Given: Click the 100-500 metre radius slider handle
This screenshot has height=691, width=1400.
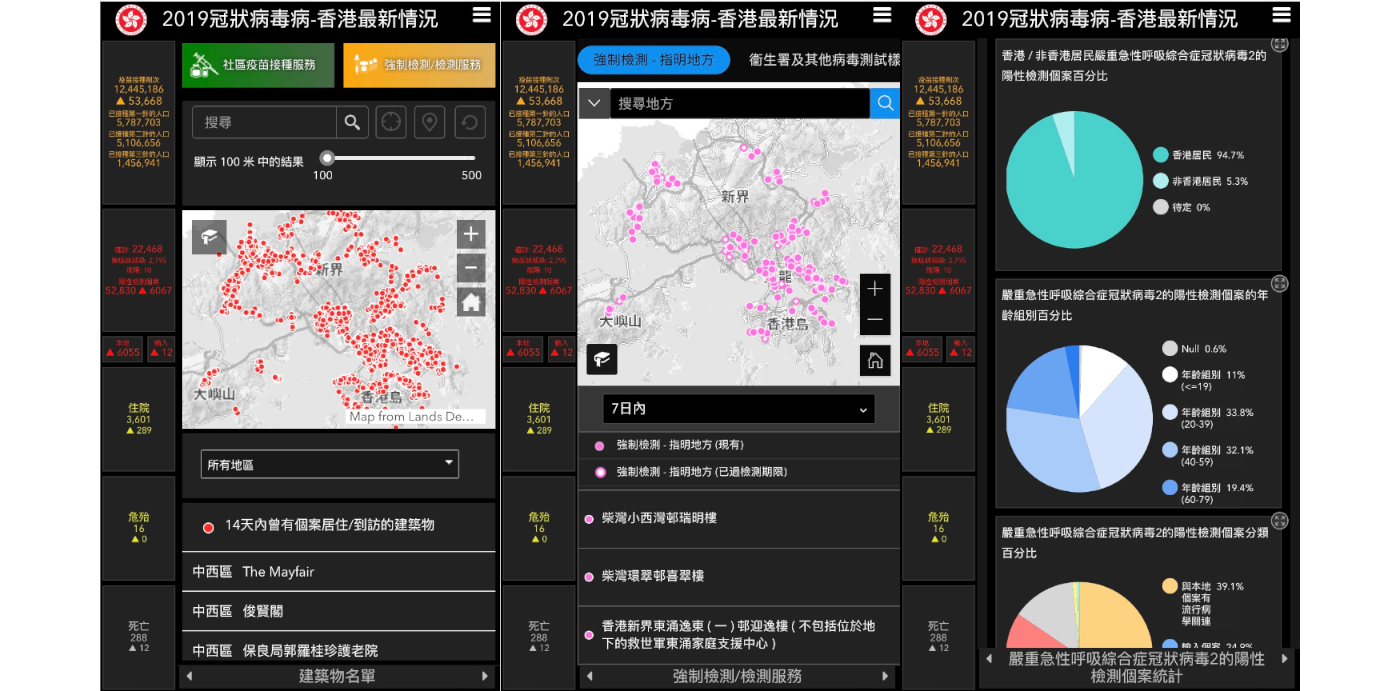Looking at the screenshot, I should [x=327, y=158].
